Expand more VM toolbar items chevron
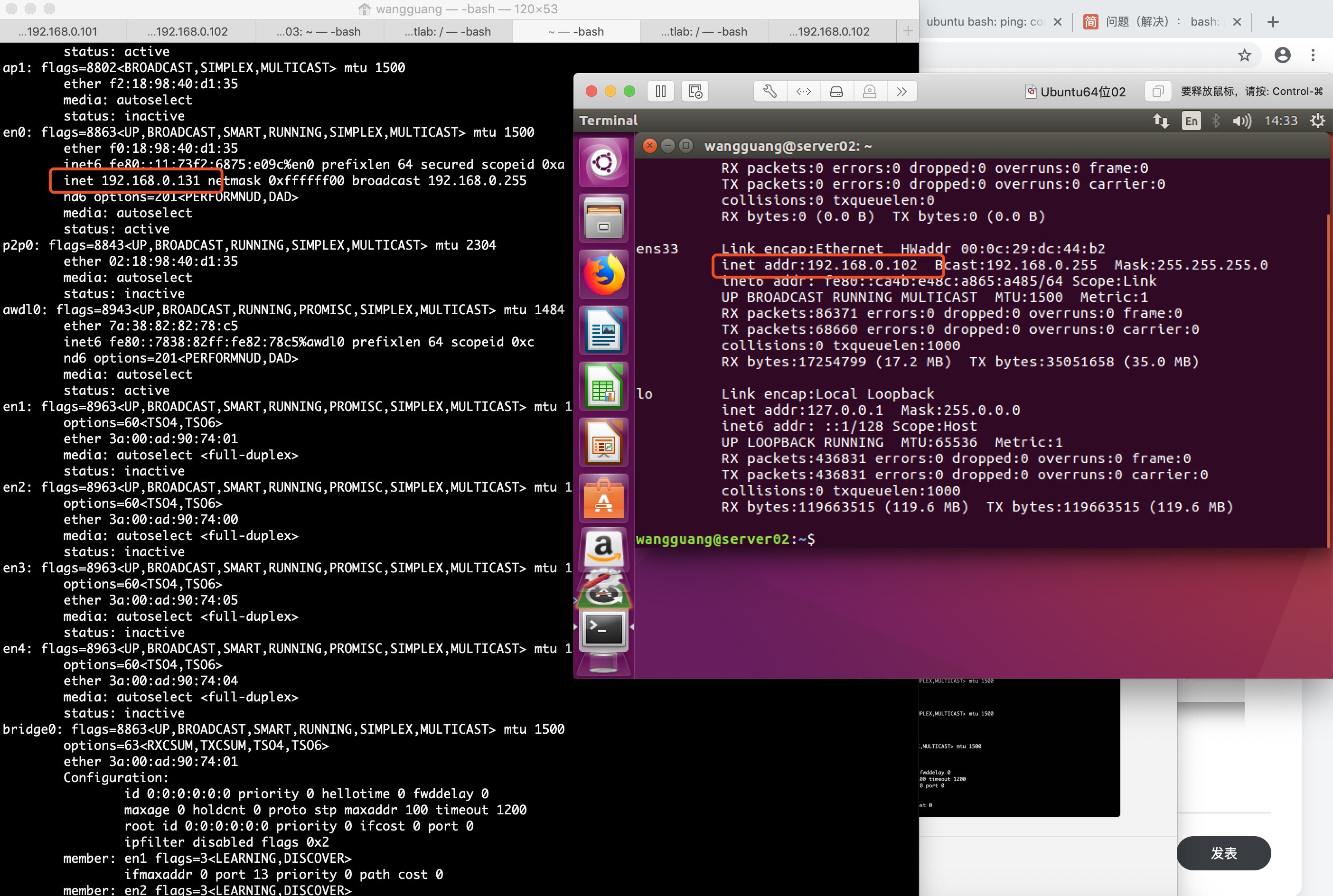The height and width of the screenshot is (896, 1333). point(902,92)
